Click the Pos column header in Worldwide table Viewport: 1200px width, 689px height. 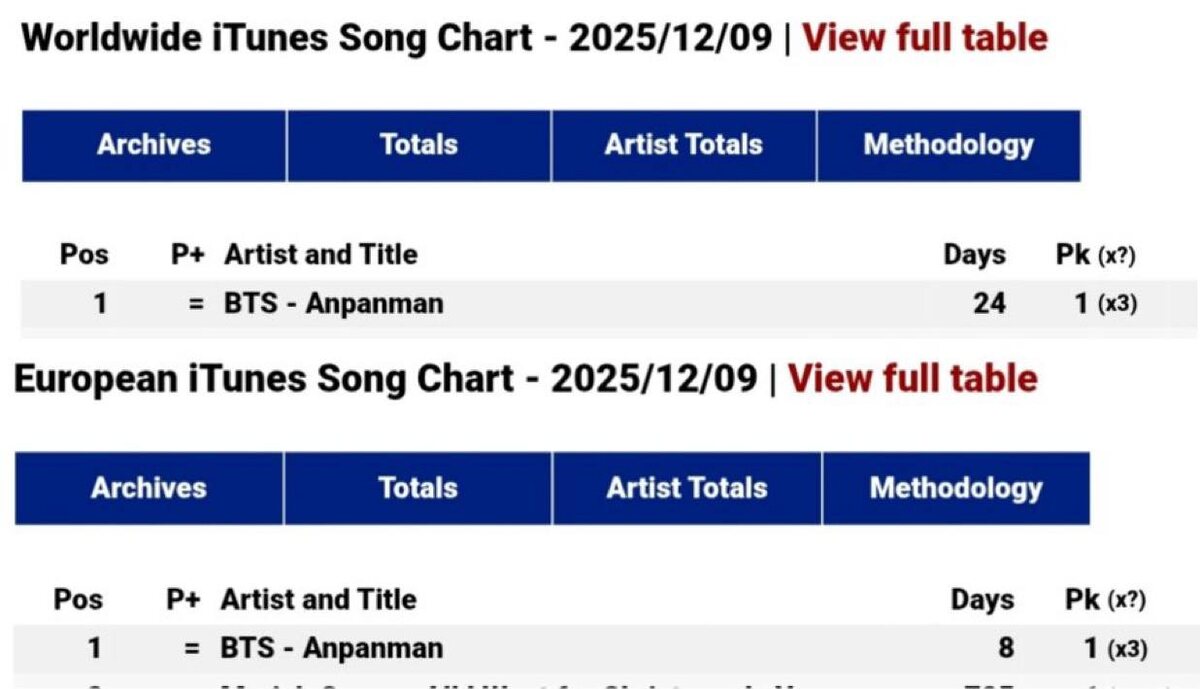coord(84,255)
